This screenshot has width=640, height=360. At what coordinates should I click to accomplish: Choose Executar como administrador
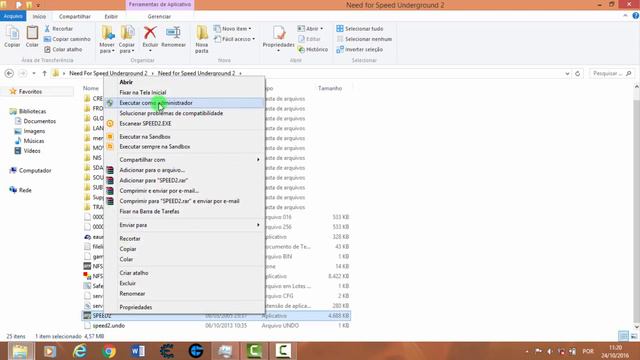tap(184, 103)
